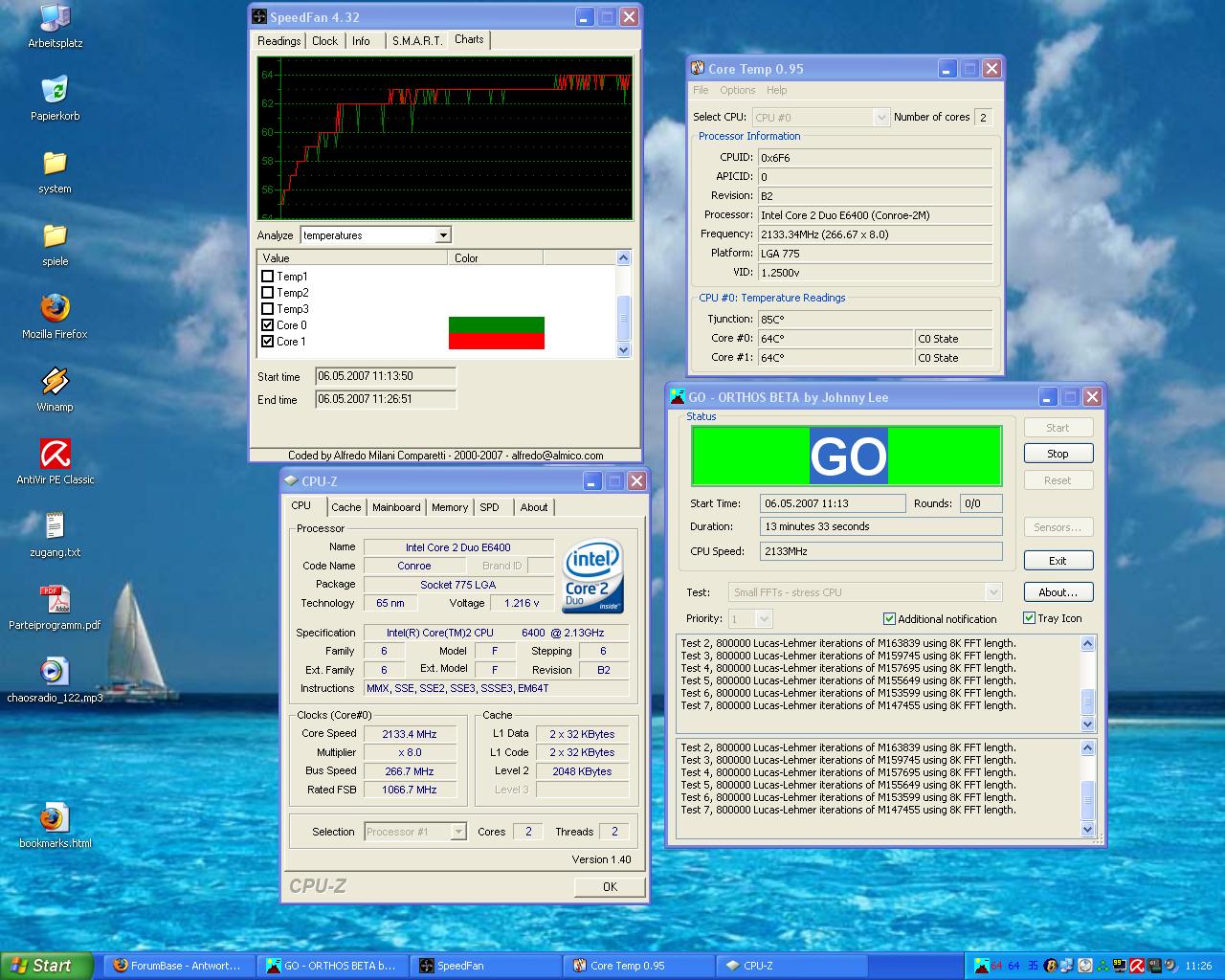Image resolution: width=1225 pixels, height=980 pixels.
Task: Click the blue 35 temperature tray icon
Action: pos(1033,966)
